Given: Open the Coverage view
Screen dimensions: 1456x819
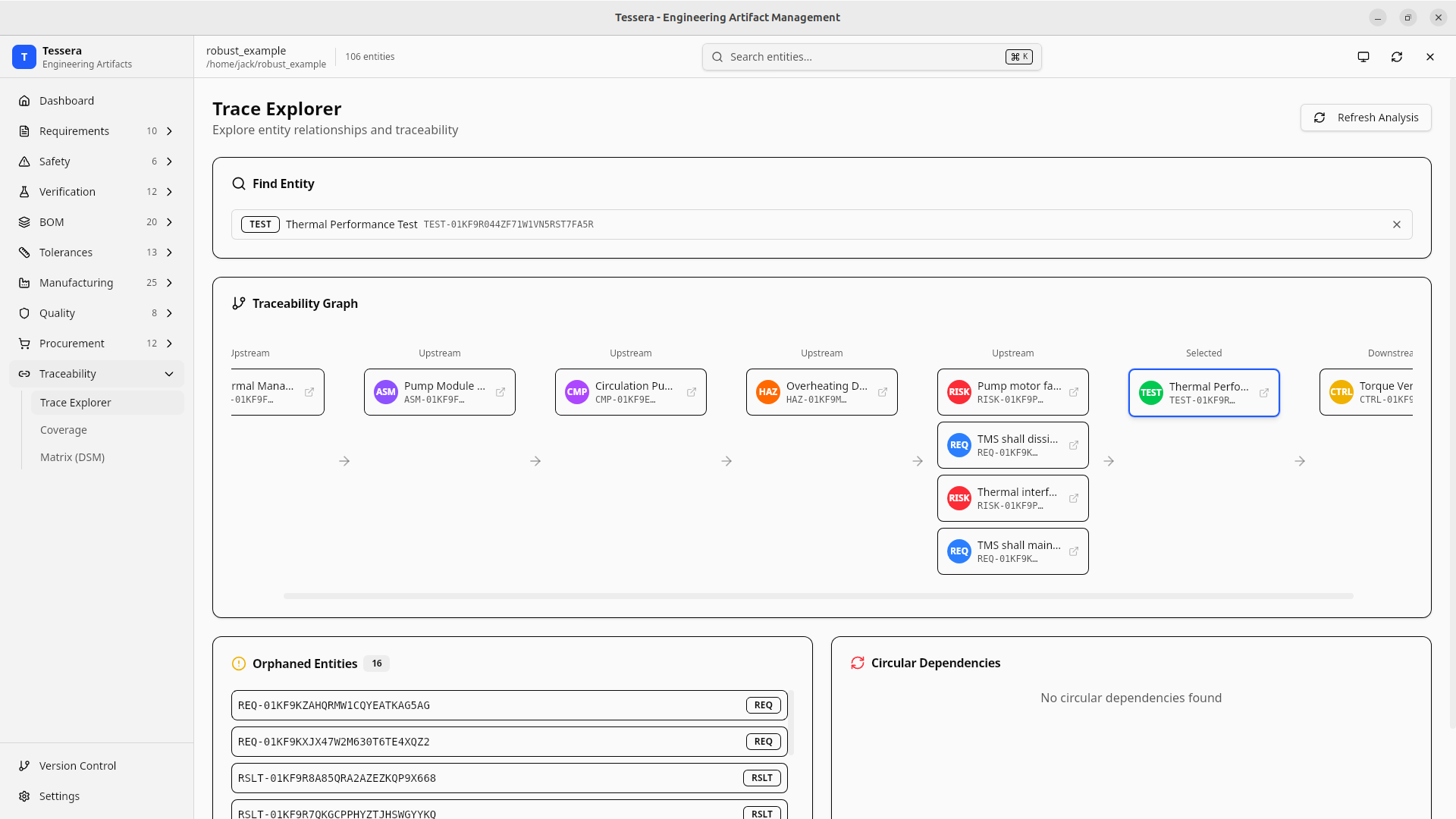Looking at the screenshot, I should coord(64,430).
